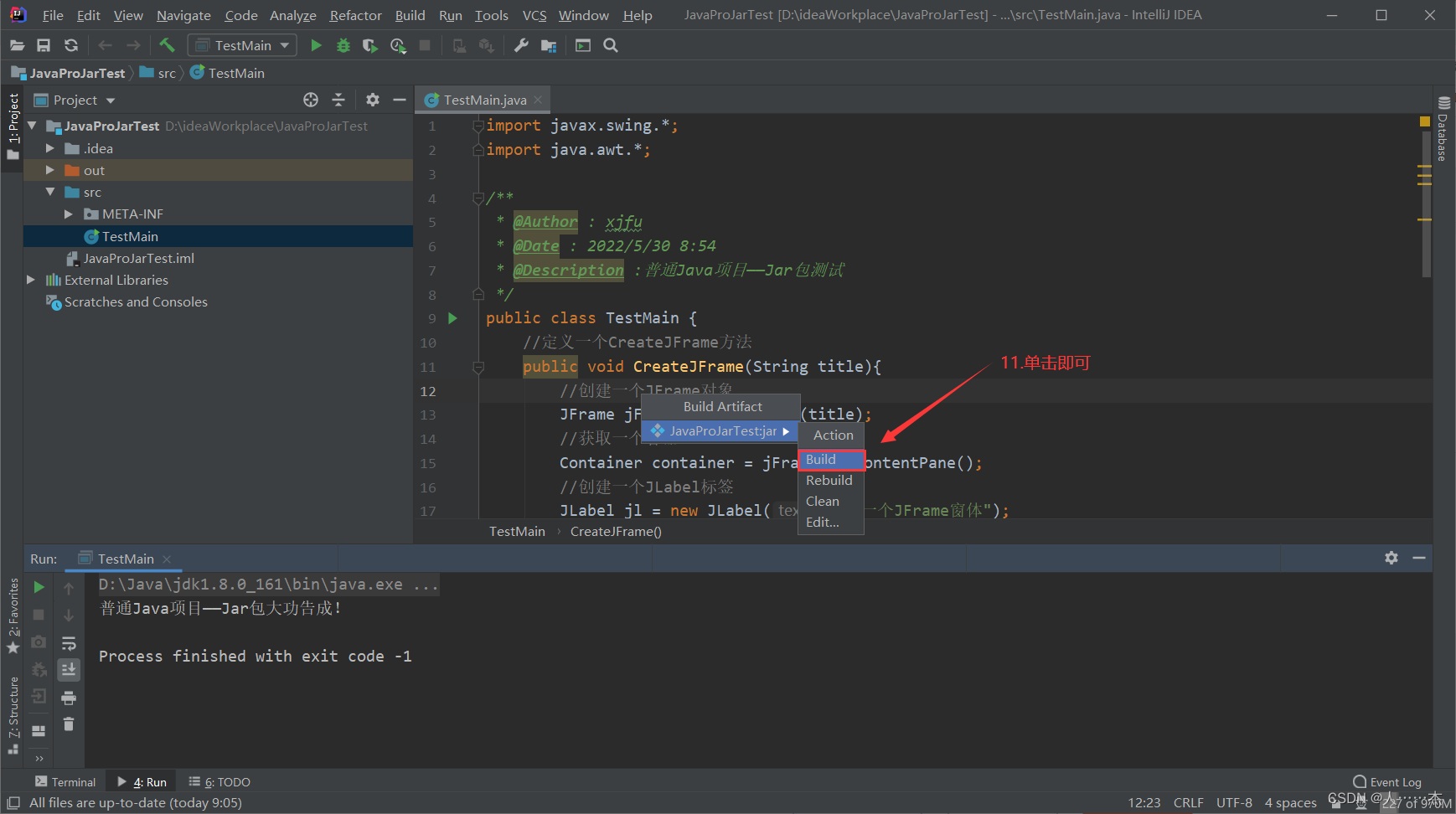Click the yellow inspection indicator atop editor scrollbar

[x=1425, y=122]
